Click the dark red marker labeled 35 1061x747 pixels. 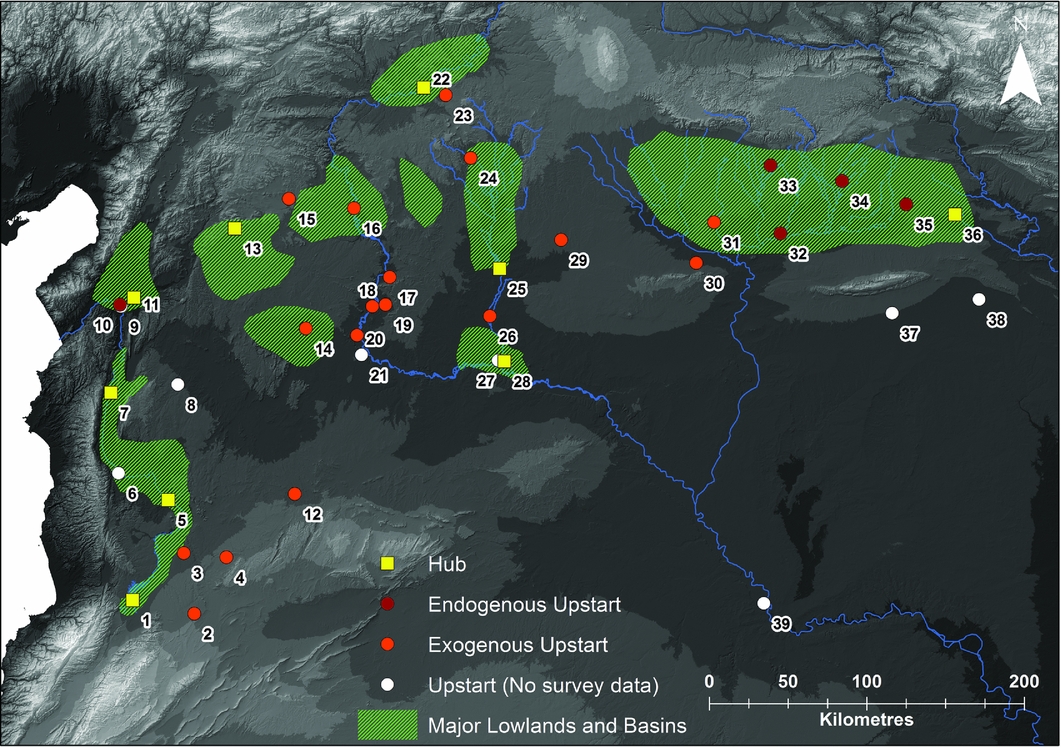coord(906,204)
